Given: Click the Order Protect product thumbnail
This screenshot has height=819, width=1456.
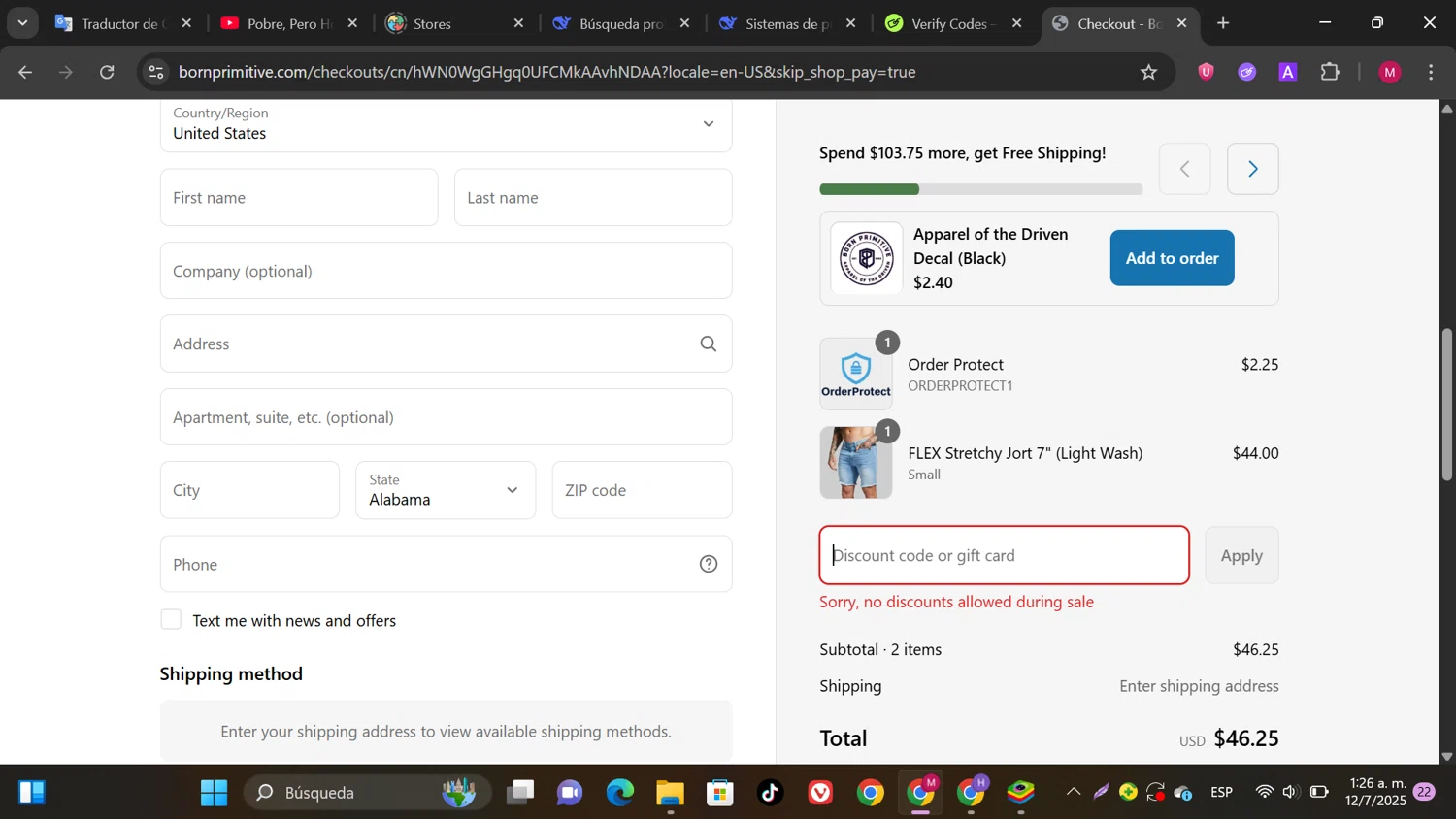Looking at the screenshot, I should 855,374.
